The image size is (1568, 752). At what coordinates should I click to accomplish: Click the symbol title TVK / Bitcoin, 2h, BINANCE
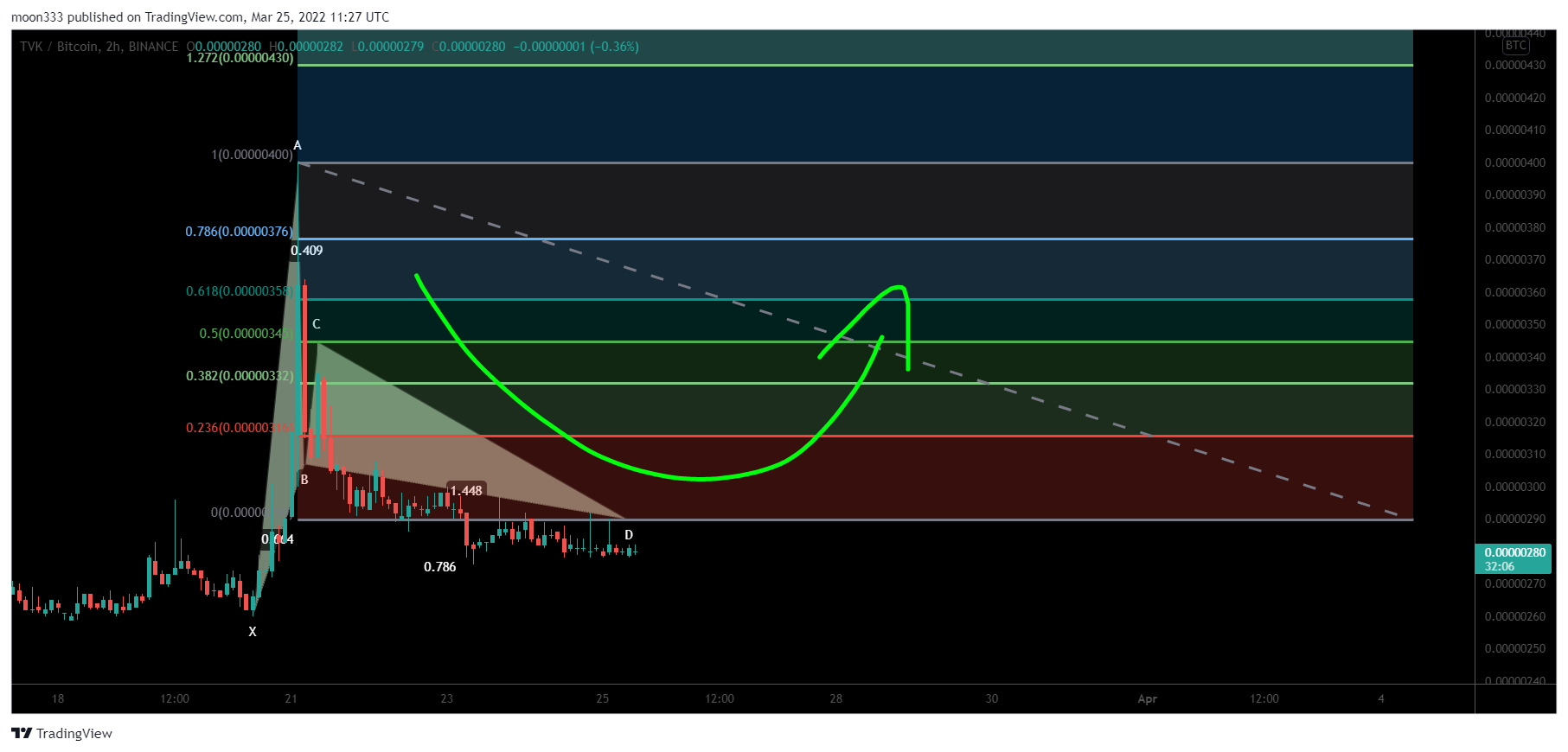[99, 47]
